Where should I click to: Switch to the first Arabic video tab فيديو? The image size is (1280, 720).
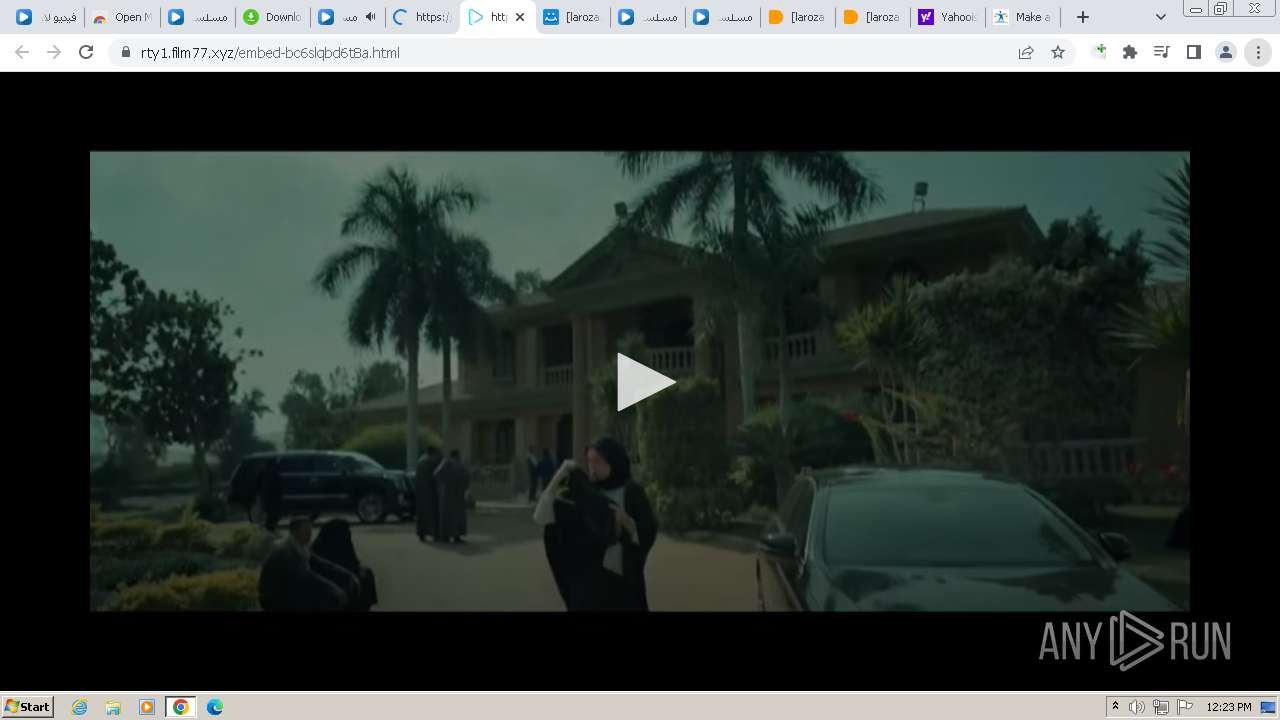click(x=46, y=17)
